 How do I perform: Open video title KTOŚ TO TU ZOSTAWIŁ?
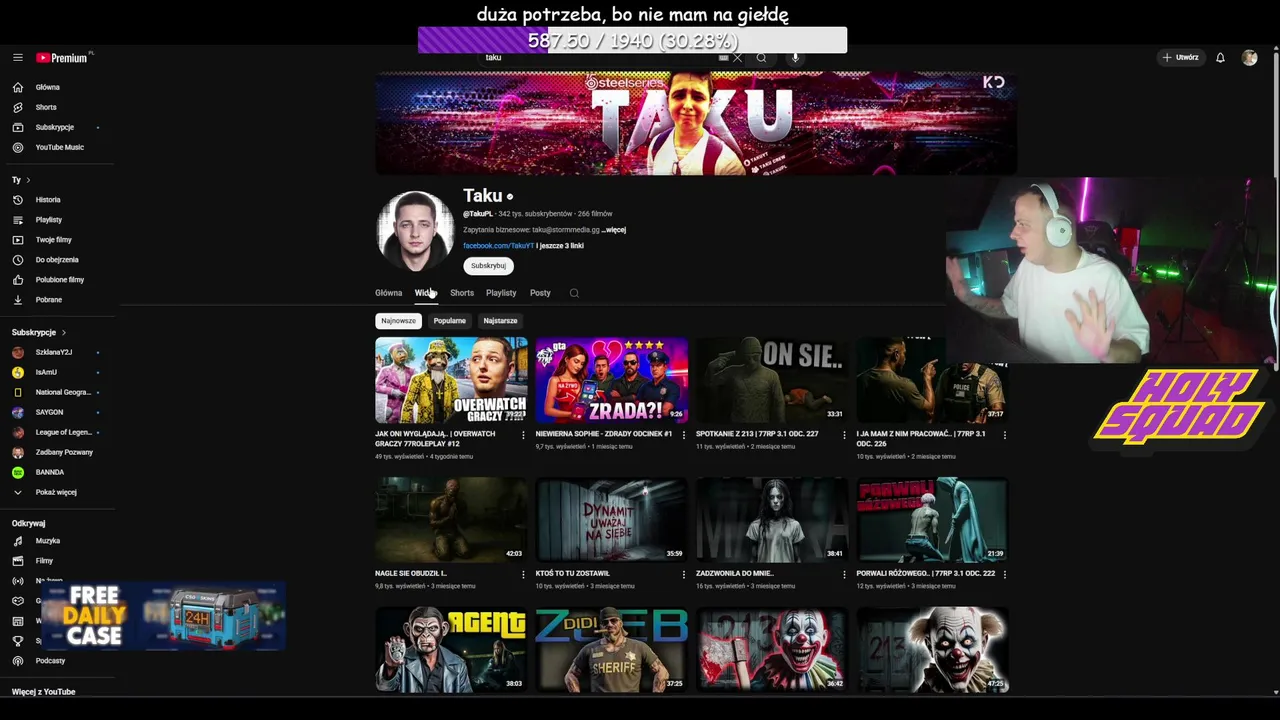point(572,574)
